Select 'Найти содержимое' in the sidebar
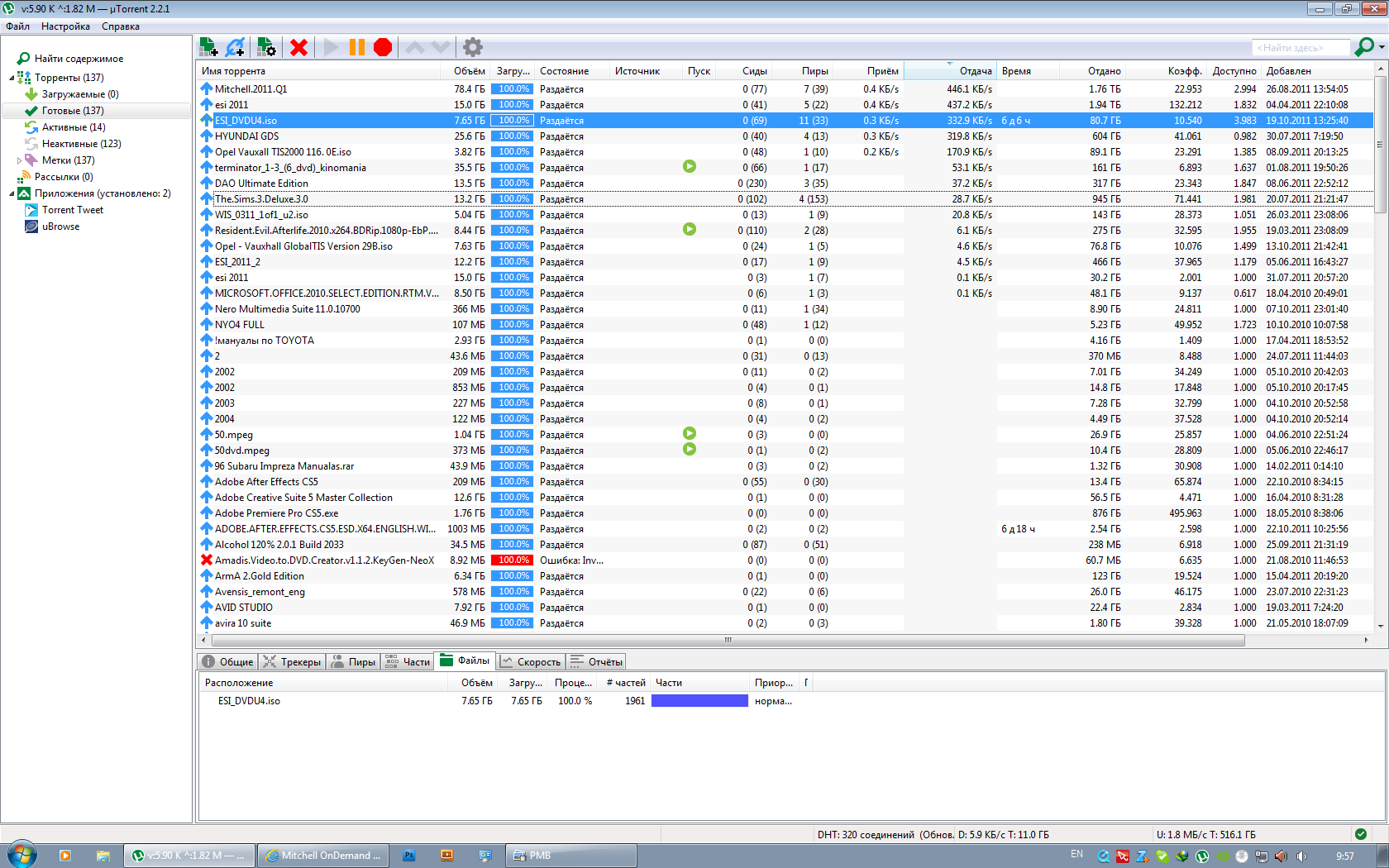Image resolution: width=1389 pixels, height=868 pixels. coord(79,59)
